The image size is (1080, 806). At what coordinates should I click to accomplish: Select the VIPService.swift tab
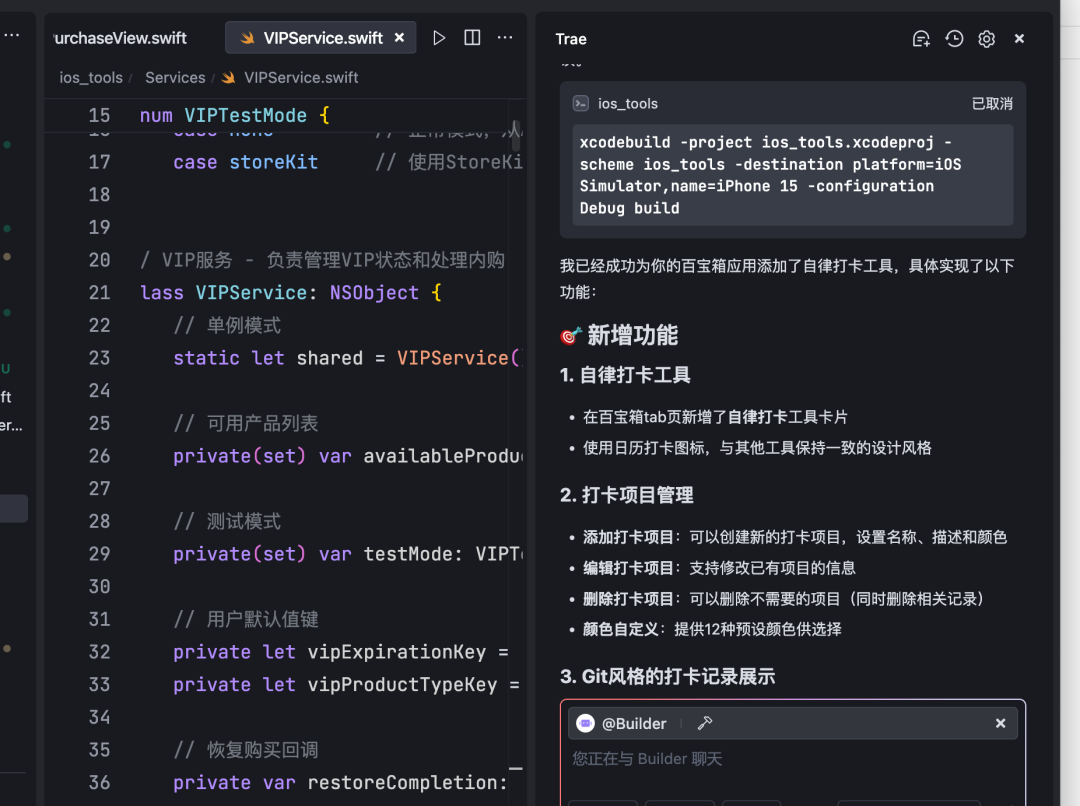(321, 38)
